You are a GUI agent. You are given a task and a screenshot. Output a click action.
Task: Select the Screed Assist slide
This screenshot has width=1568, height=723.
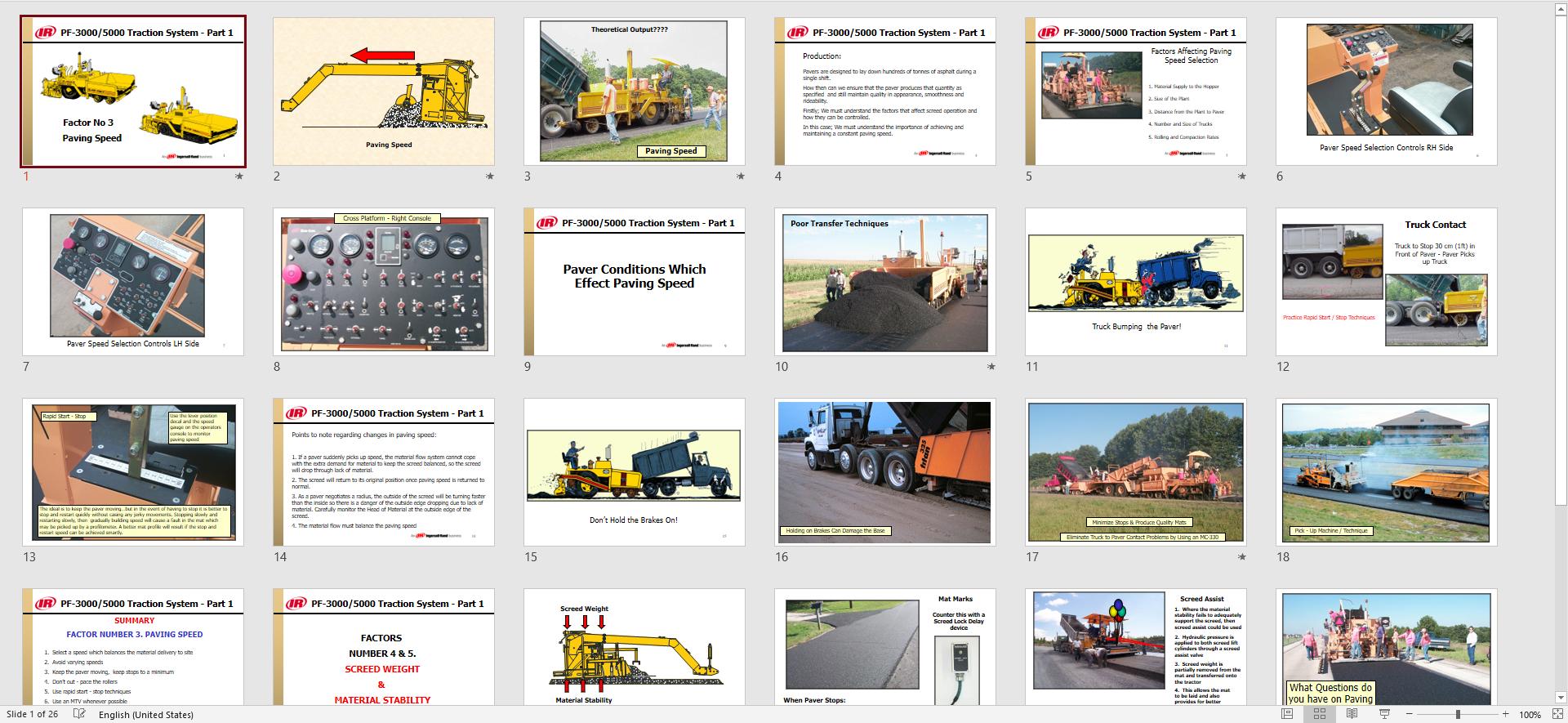1136,647
